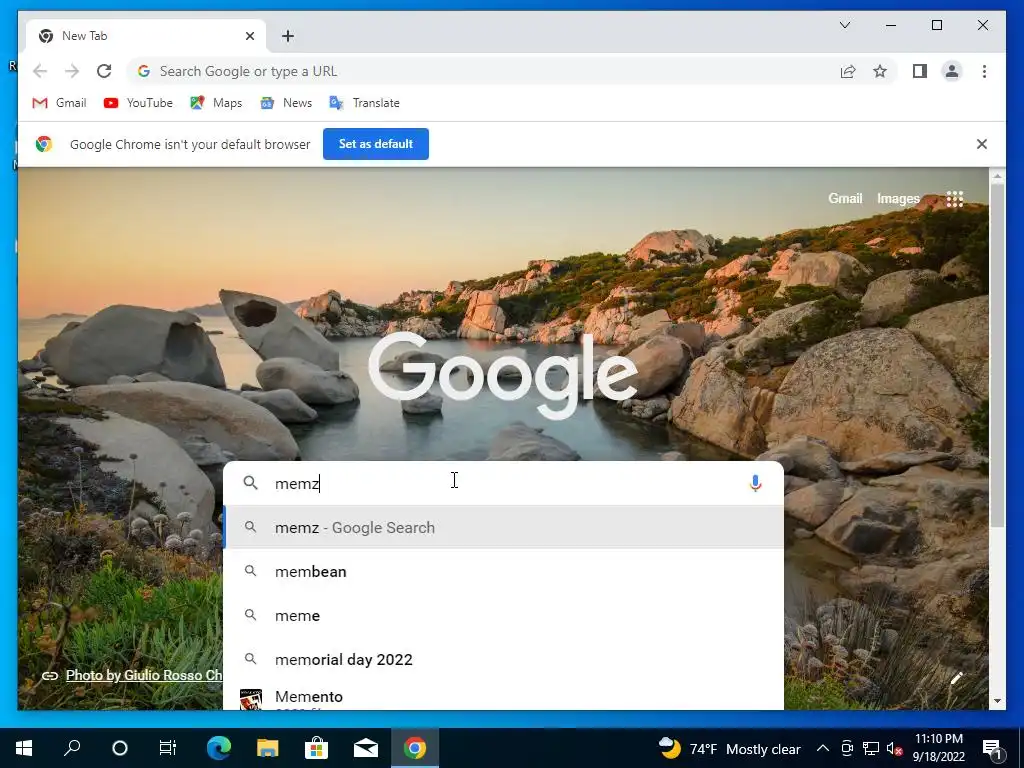1024x768 pixels.
Task: Show hidden system tray icons
Action: coord(823,748)
